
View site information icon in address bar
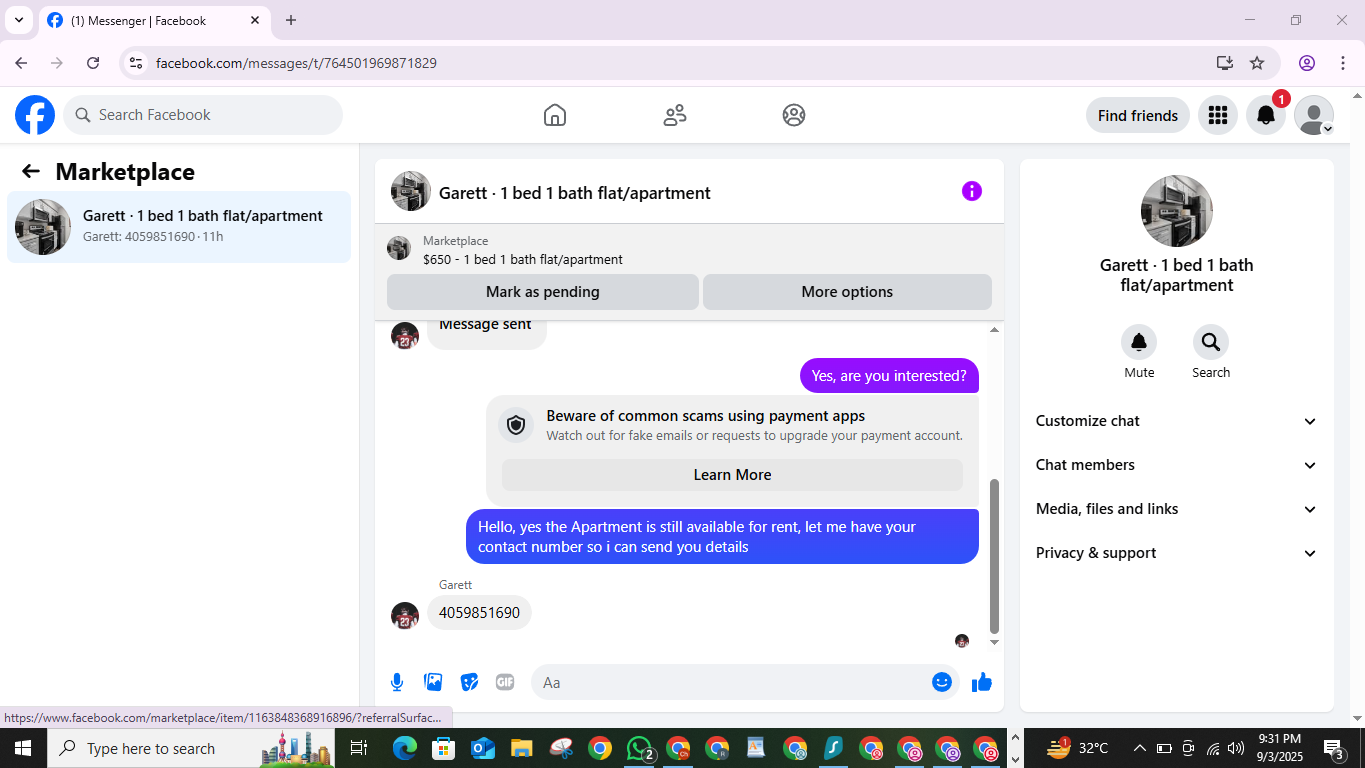(x=136, y=63)
